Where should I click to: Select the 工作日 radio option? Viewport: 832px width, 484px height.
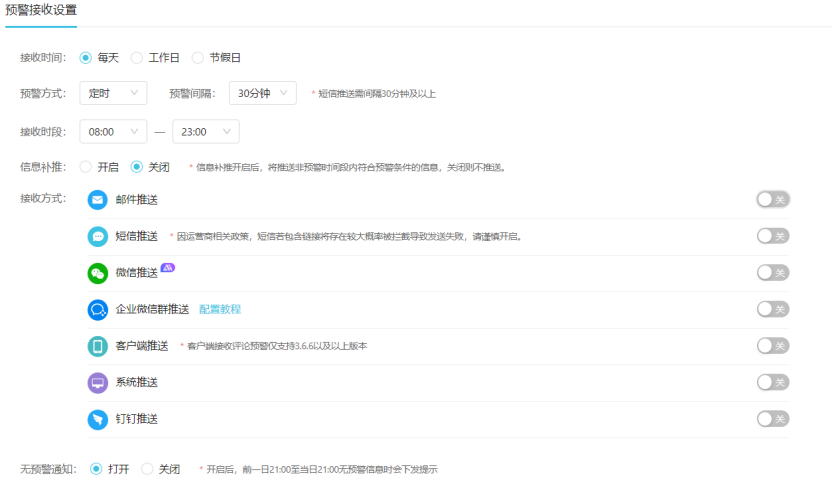coord(137,58)
